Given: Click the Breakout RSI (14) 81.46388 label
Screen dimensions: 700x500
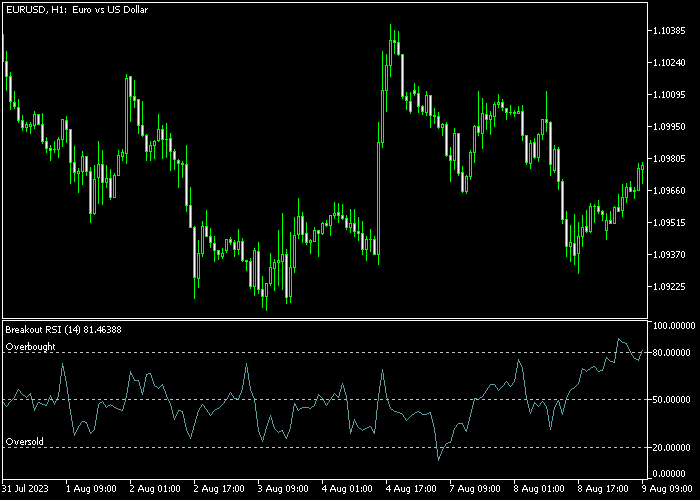Looking at the screenshot, I should click(x=63, y=330).
